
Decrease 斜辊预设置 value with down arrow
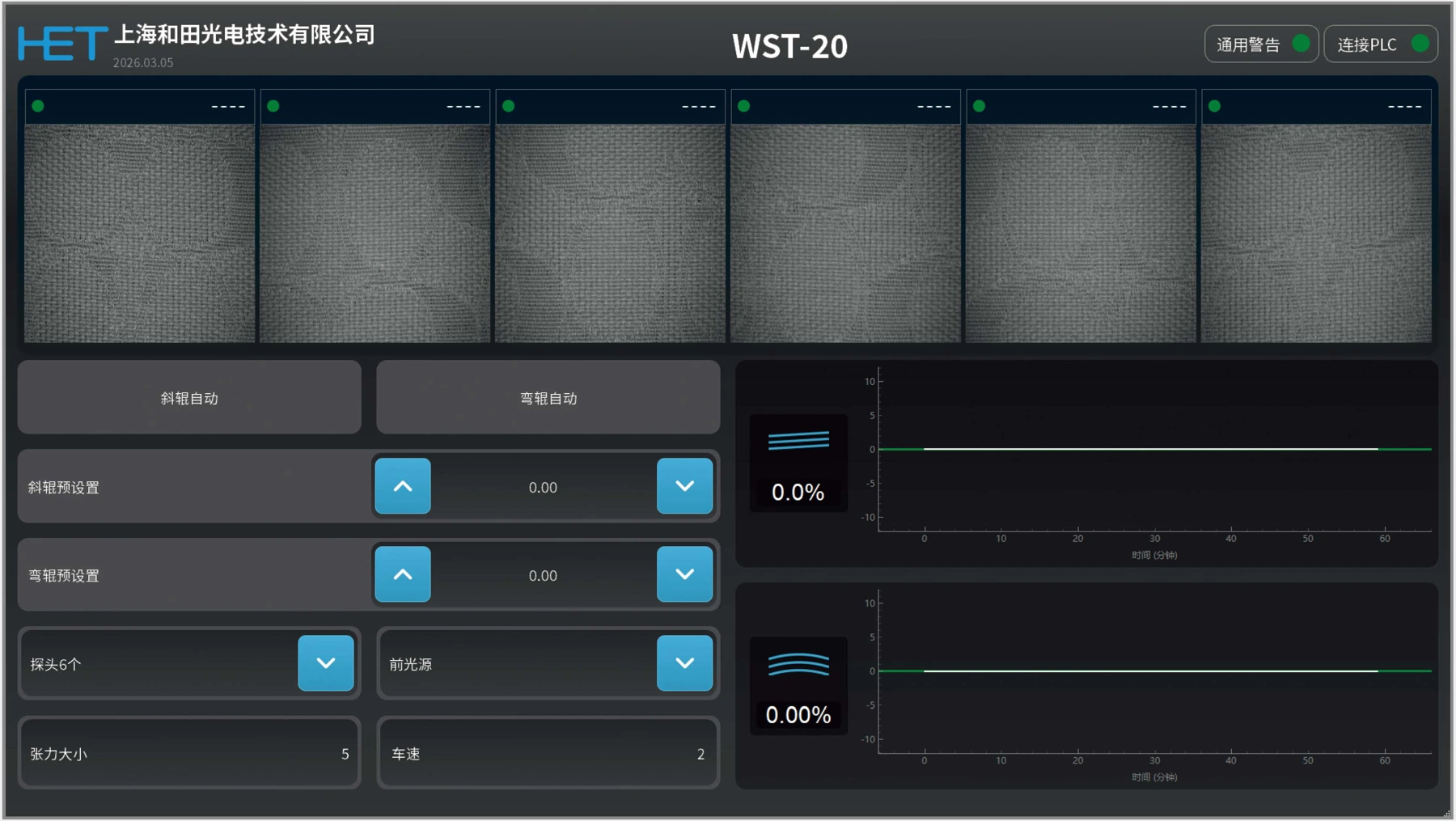[x=685, y=486]
